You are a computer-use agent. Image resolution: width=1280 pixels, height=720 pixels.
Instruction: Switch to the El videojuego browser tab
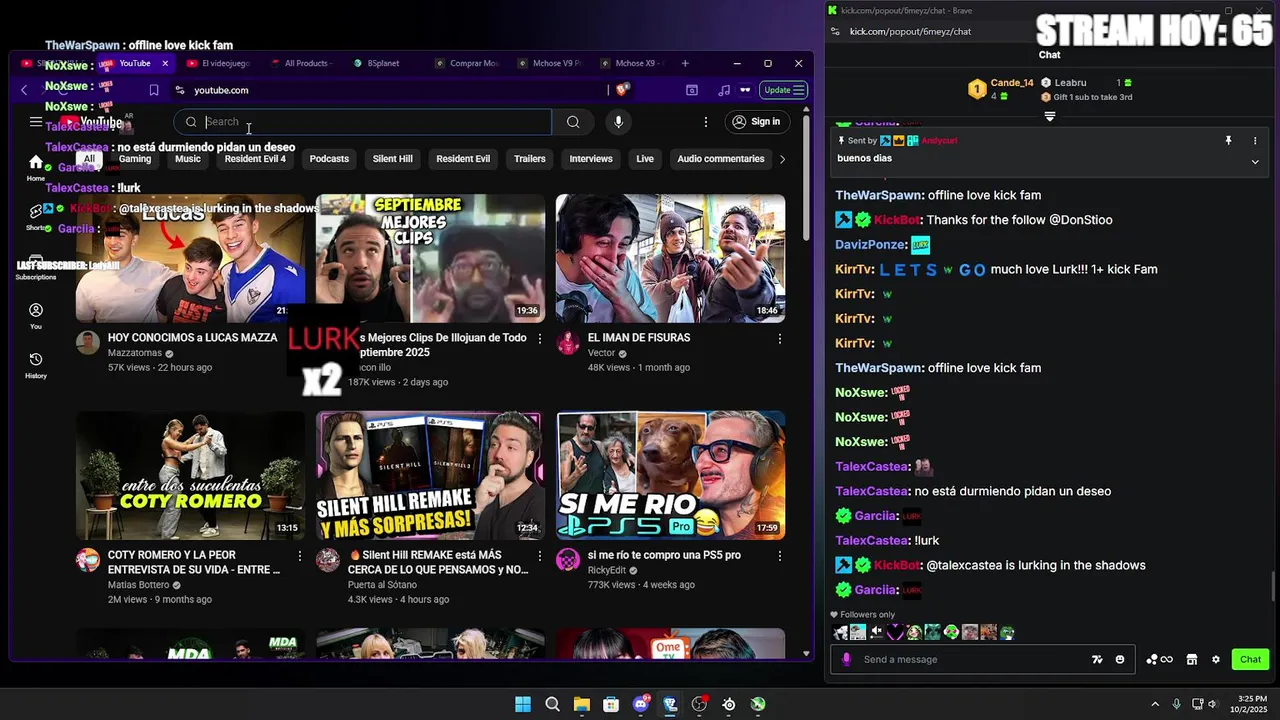(x=221, y=63)
